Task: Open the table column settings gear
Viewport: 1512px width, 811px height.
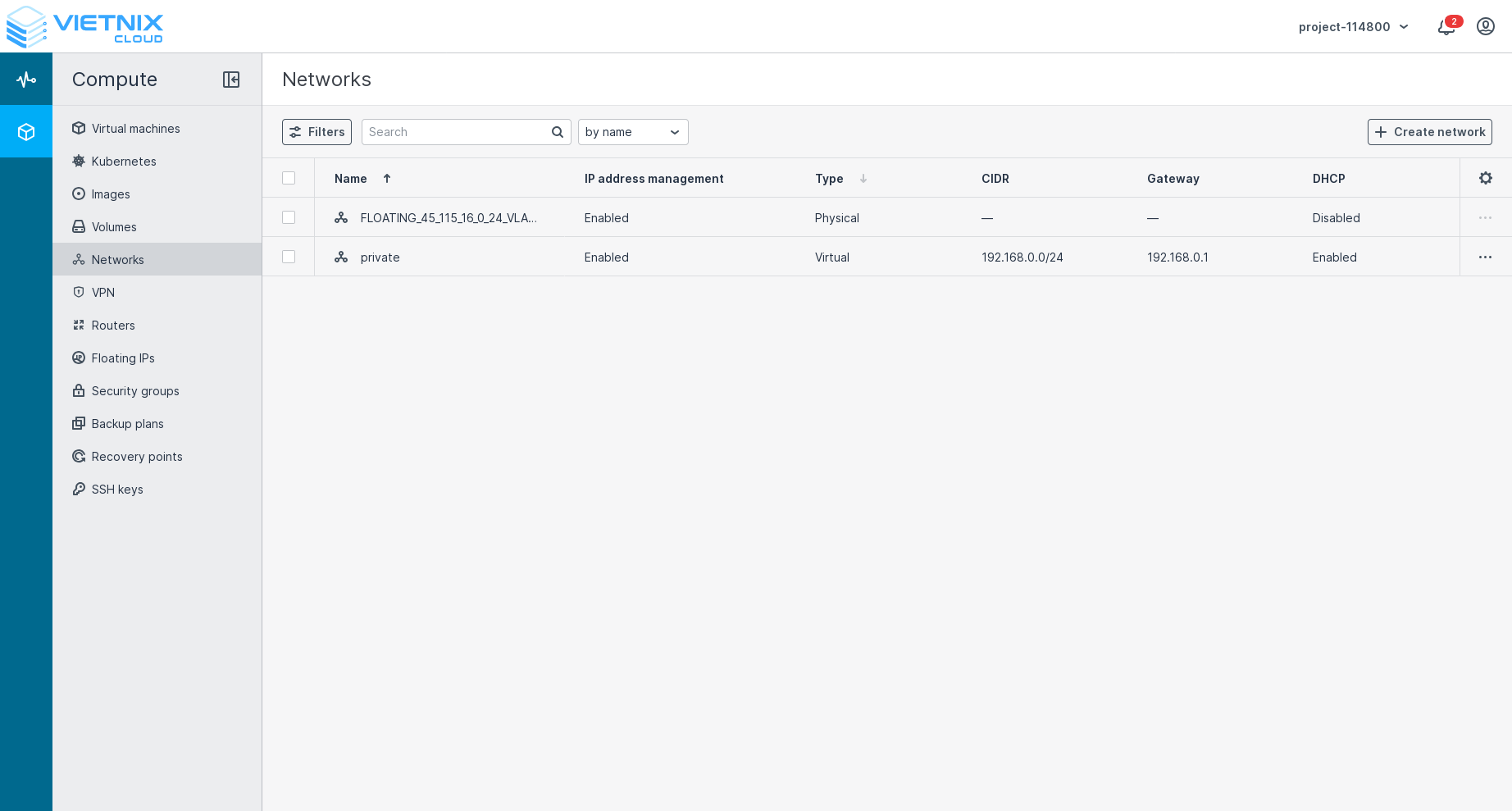Action: (1486, 178)
